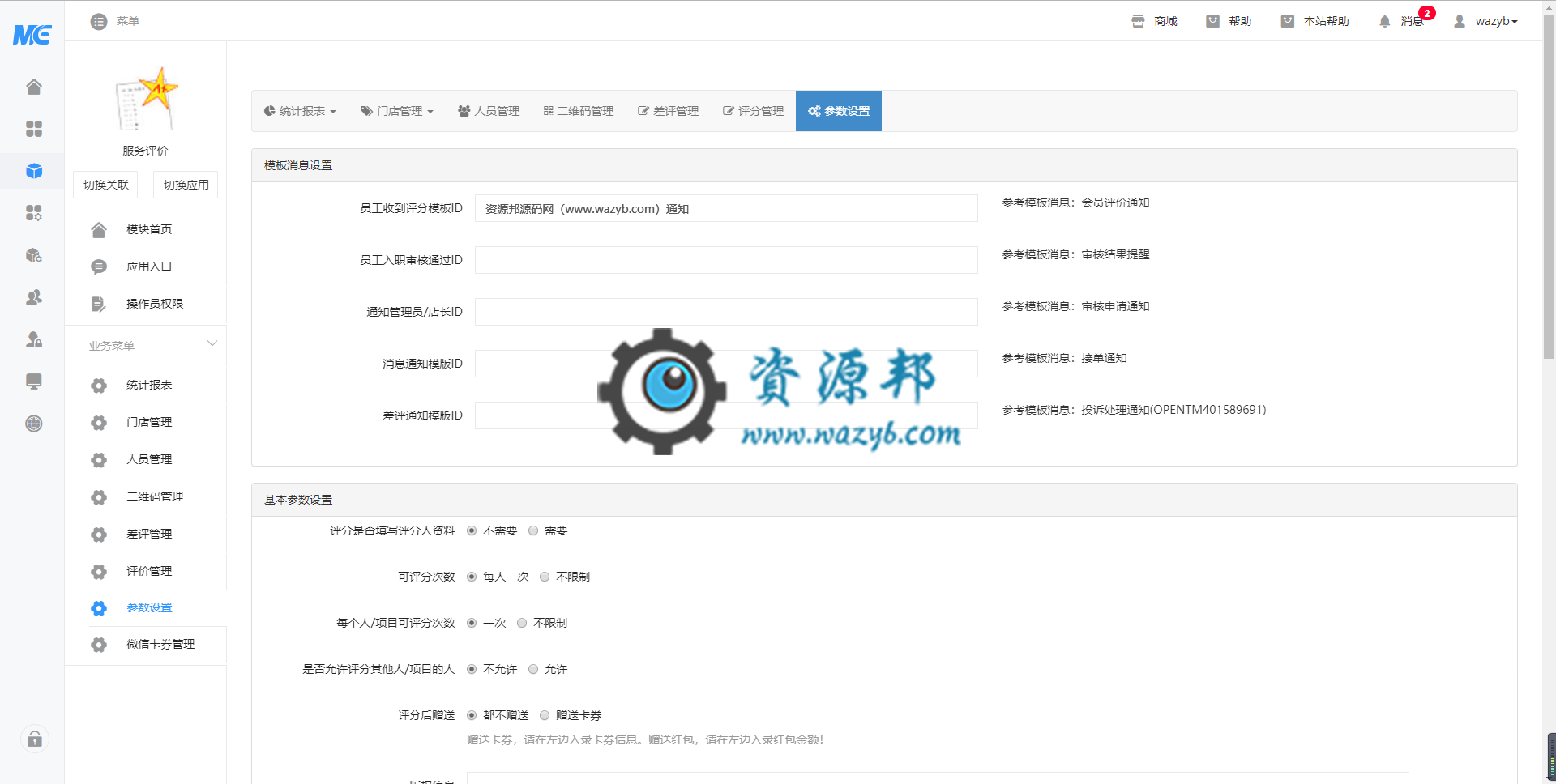Click the gear icon beside 二维码管理
The image size is (1556, 784).
tap(99, 497)
